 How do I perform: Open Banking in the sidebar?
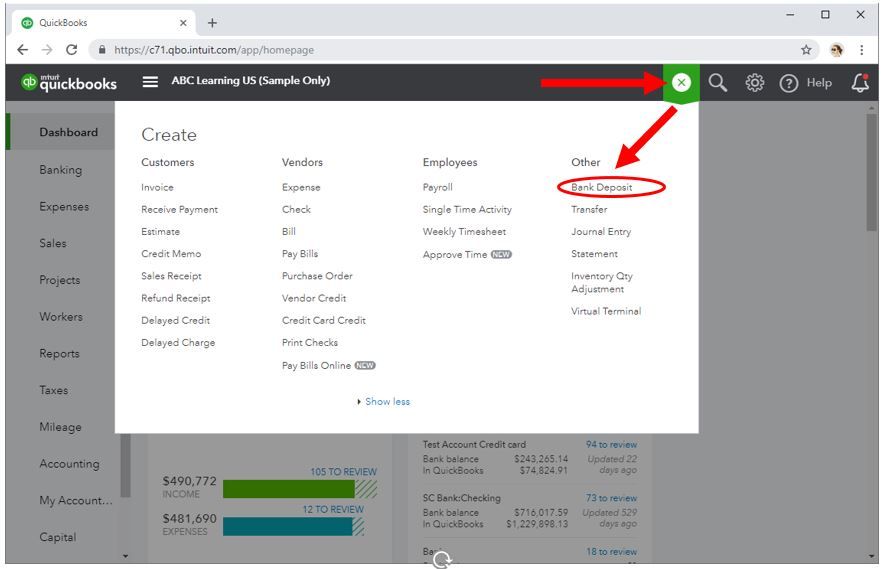61,170
